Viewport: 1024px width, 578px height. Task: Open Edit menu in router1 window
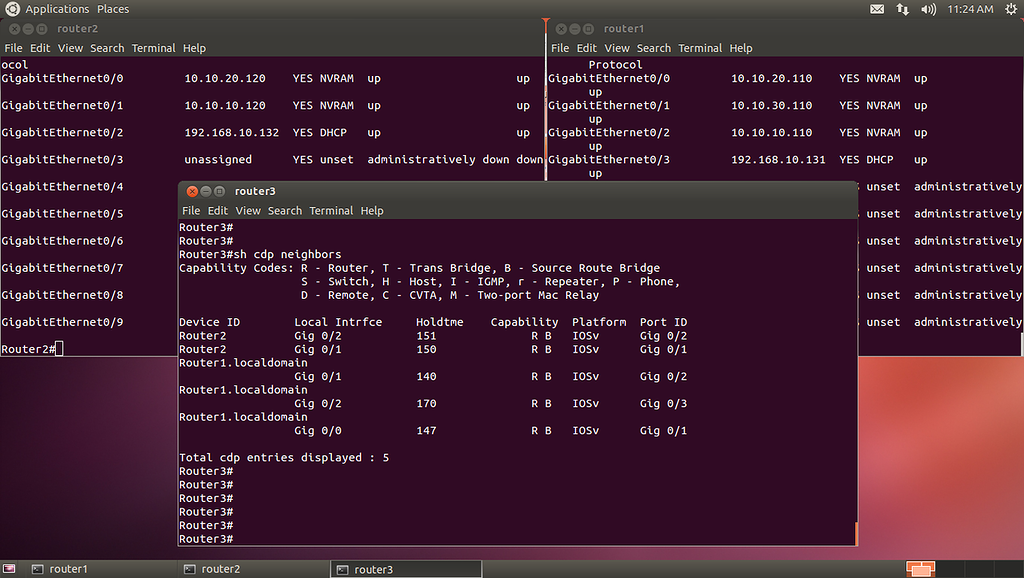coord(586,48)
